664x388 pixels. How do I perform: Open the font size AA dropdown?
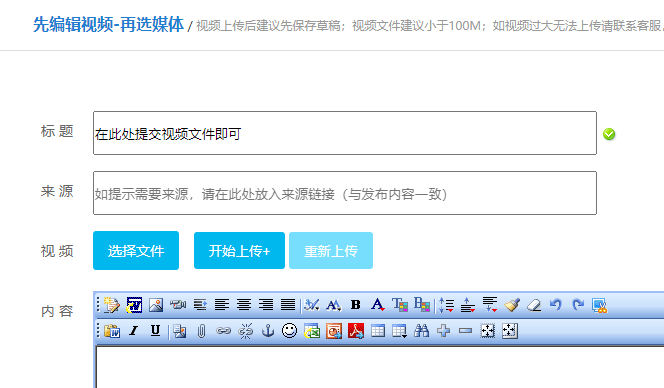click(334, 305)
